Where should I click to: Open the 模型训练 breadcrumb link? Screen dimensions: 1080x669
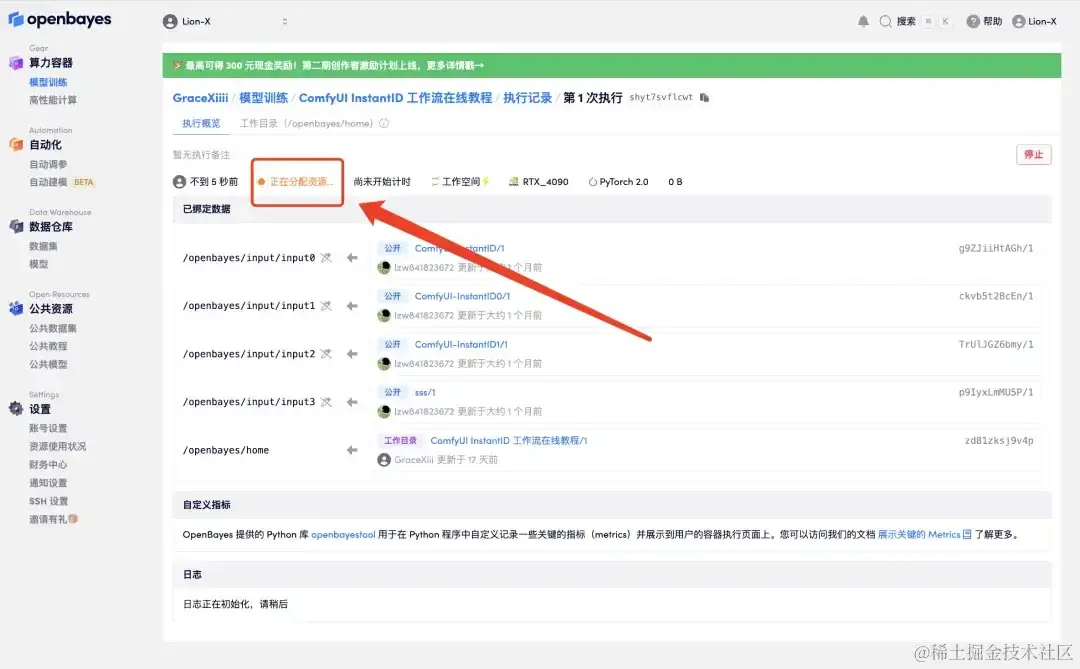(263, 98)
